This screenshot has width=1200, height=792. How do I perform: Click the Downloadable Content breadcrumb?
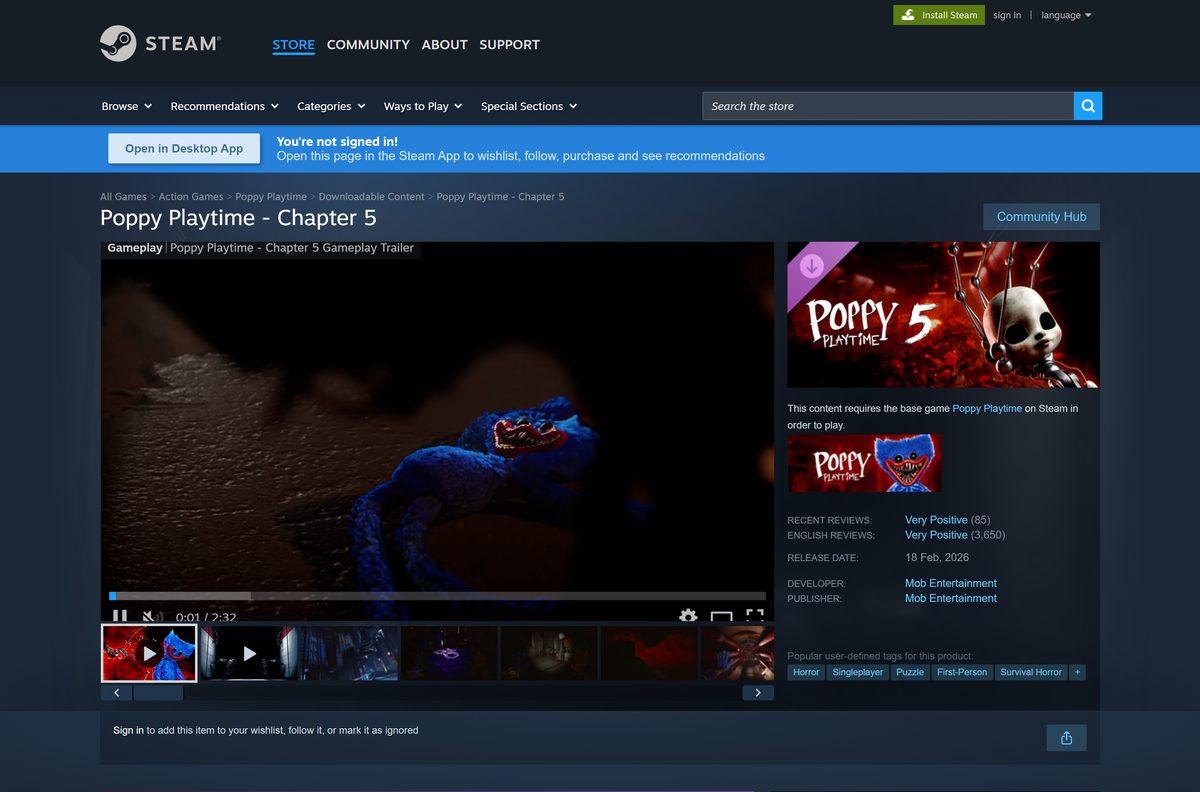pyautogui.click(x=371, y=197)
